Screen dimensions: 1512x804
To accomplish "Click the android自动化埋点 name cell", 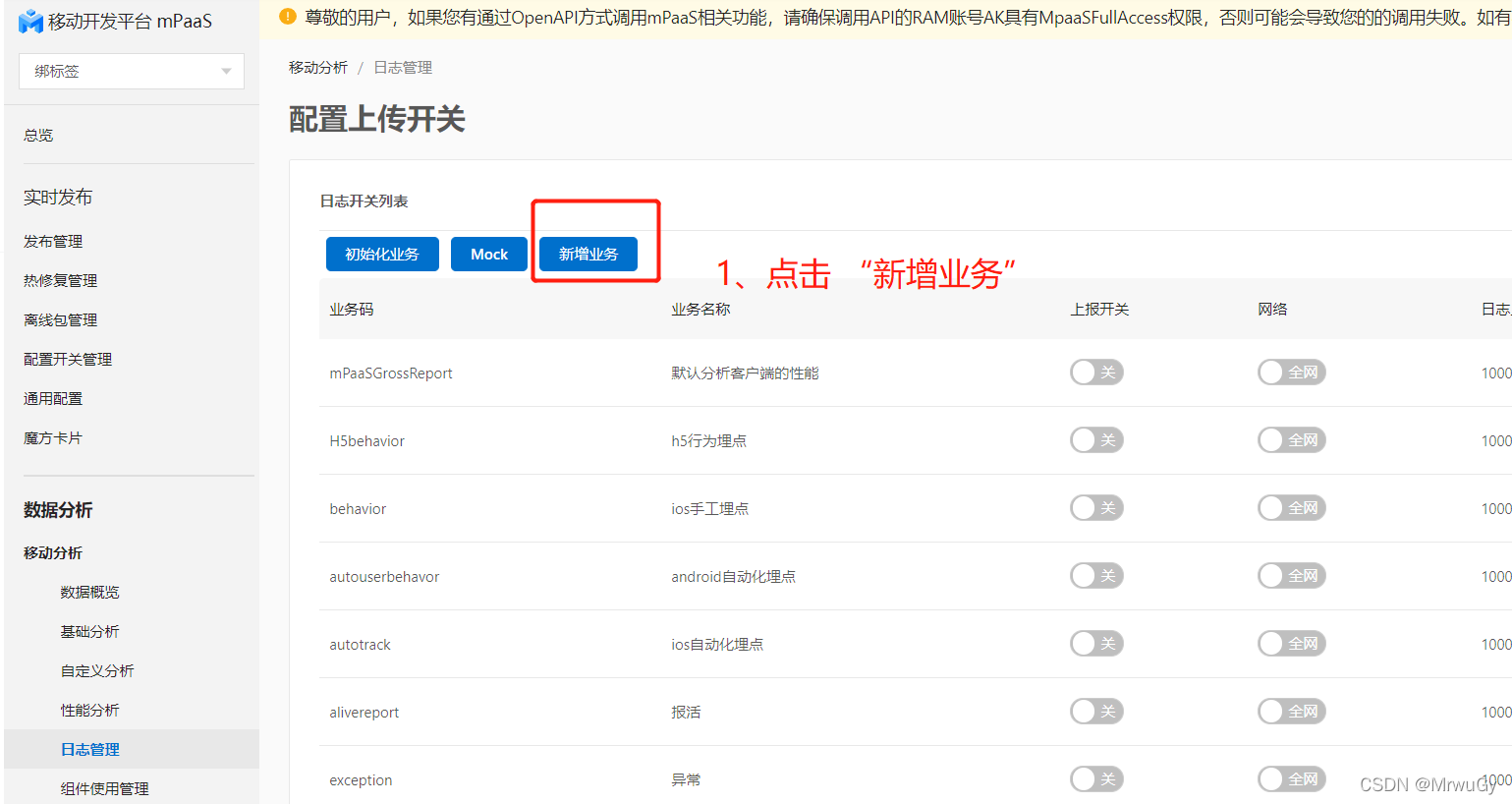I will point(733,577).
